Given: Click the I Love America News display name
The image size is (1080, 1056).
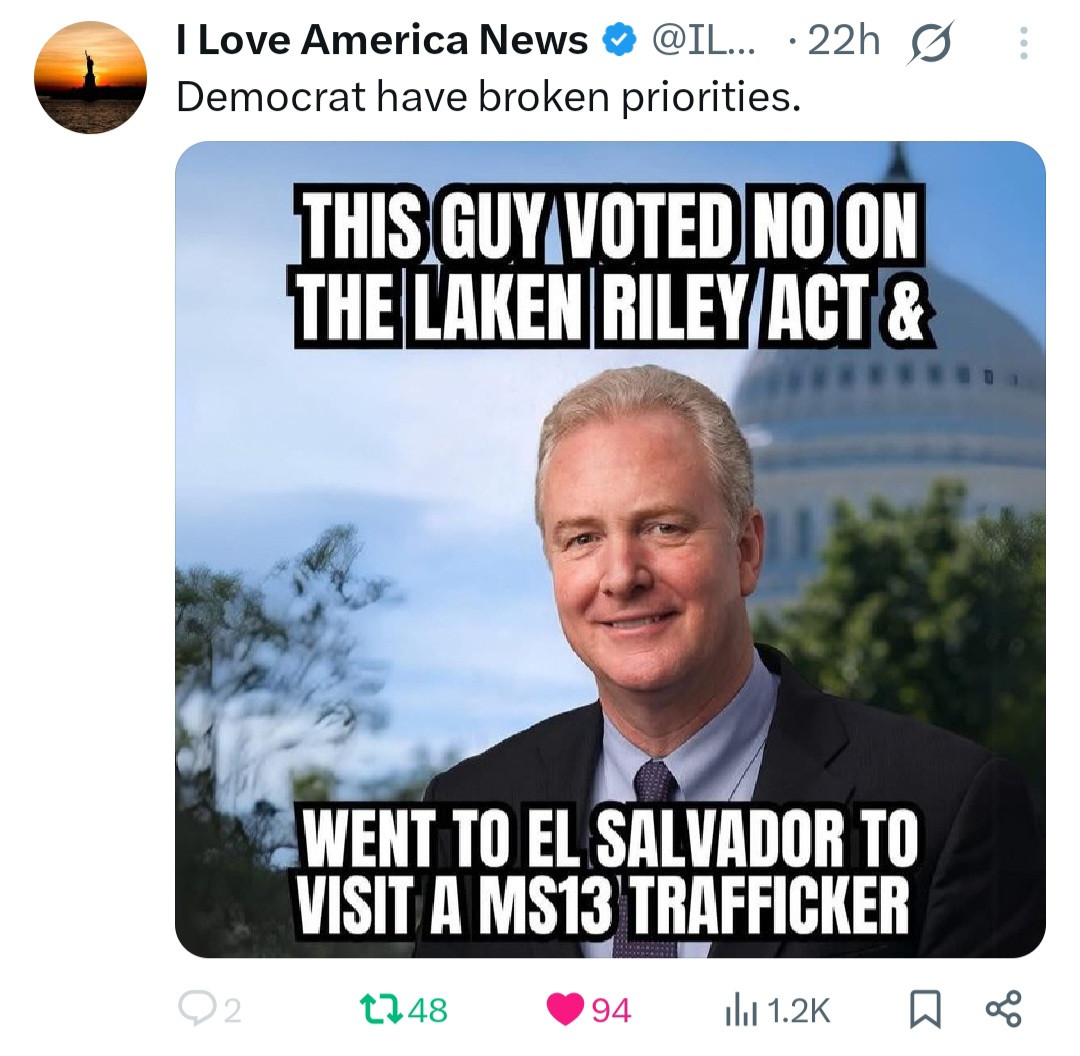Looking at the screenshot, I should [382, 39].
